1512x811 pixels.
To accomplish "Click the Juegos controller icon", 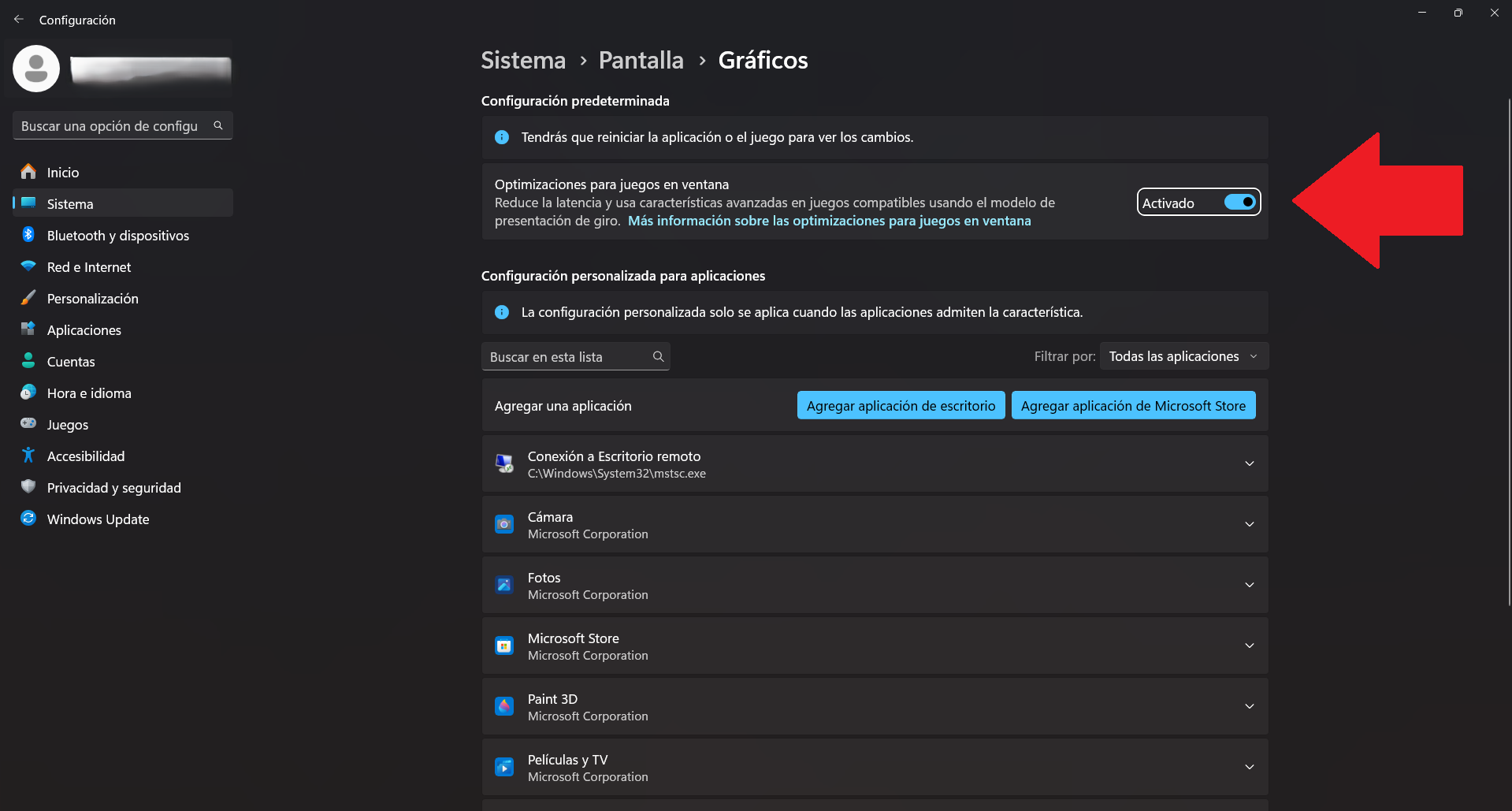I will point(28,423).
